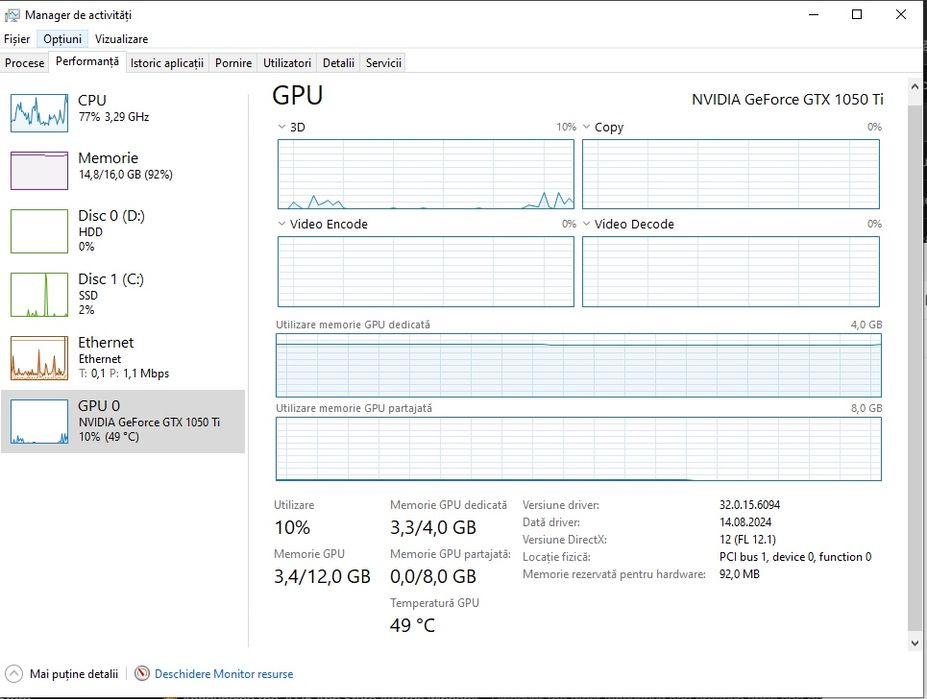Viewport: 927px width, 699px height.
Task: Open the Video Decode engine dropdown
Action: coord(586,224)
